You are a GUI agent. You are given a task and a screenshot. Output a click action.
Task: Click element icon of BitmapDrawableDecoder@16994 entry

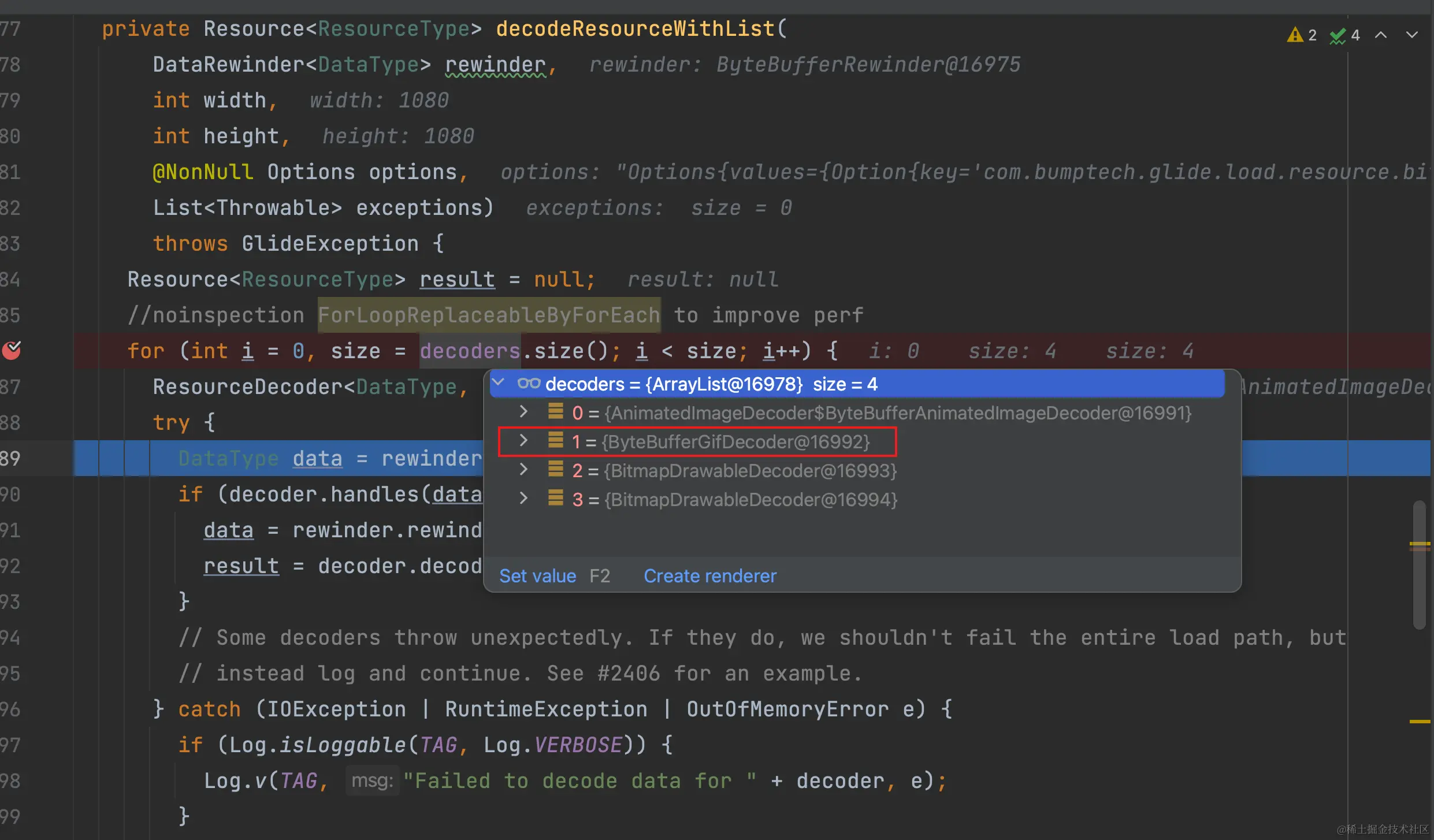click(556, 498)
